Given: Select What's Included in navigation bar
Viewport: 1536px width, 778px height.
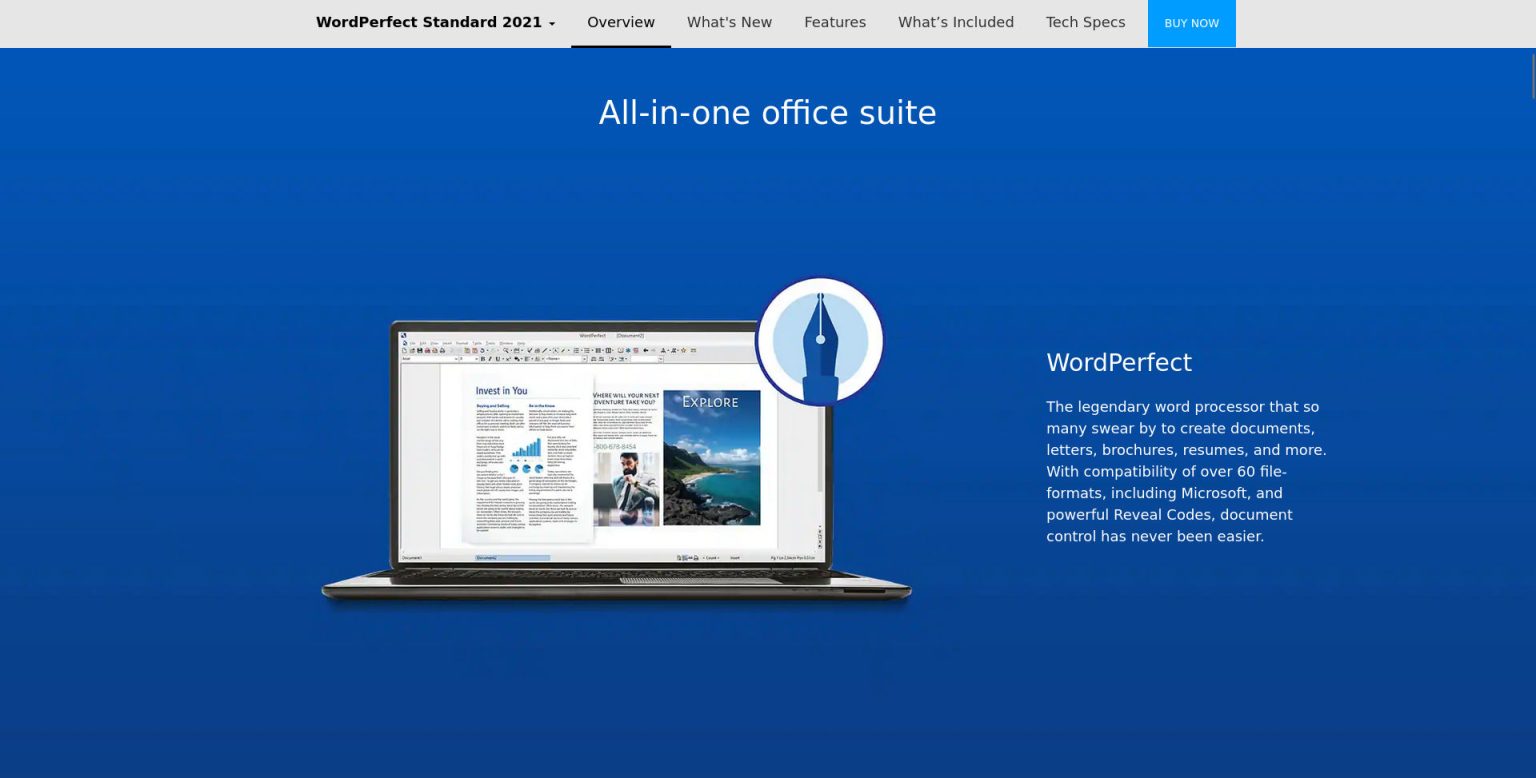Looking at the screenshot, I should (955, 23).
